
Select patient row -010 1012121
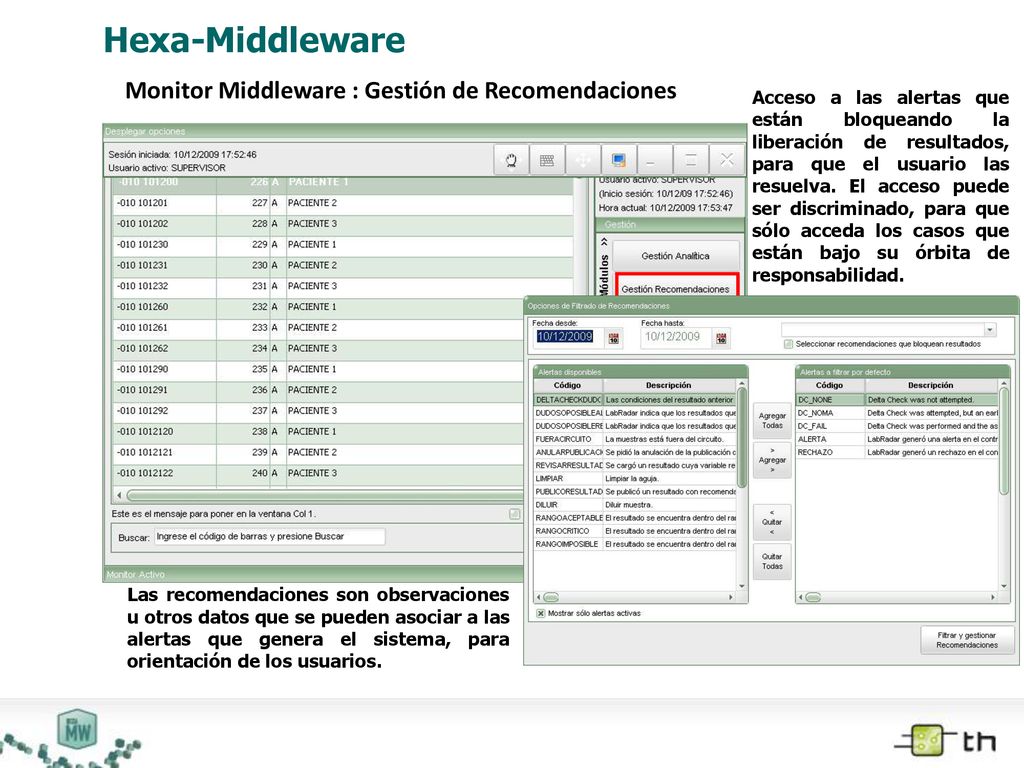pos(319,452)
